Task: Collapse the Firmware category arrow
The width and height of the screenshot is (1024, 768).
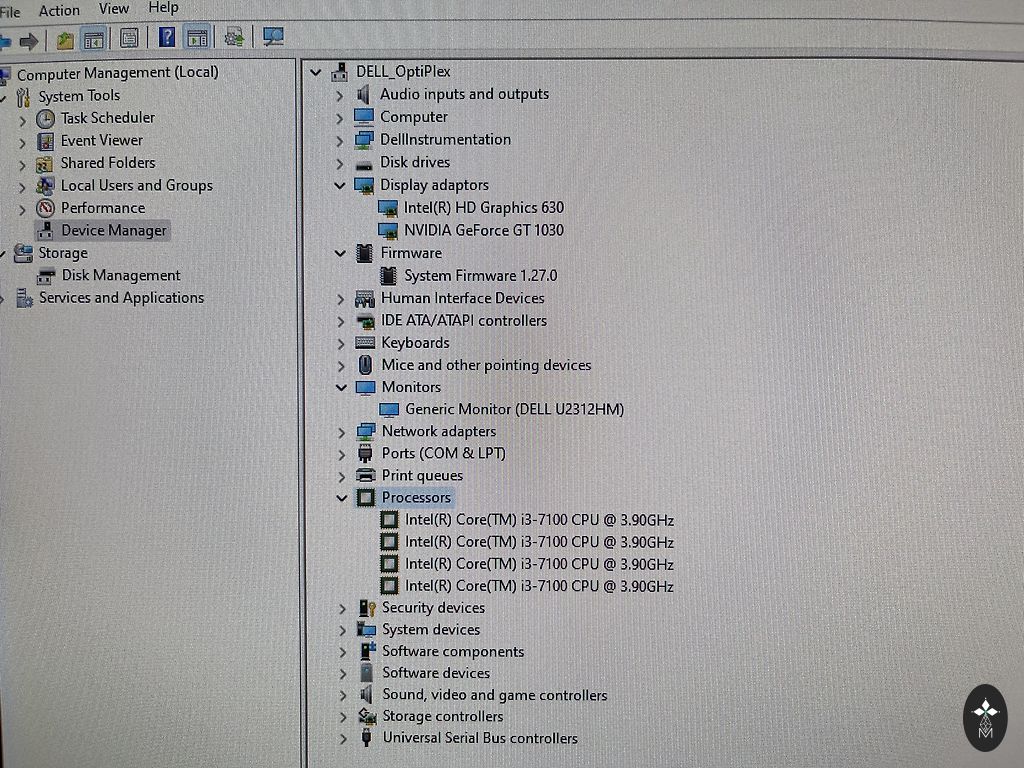Action: (340, 253)
